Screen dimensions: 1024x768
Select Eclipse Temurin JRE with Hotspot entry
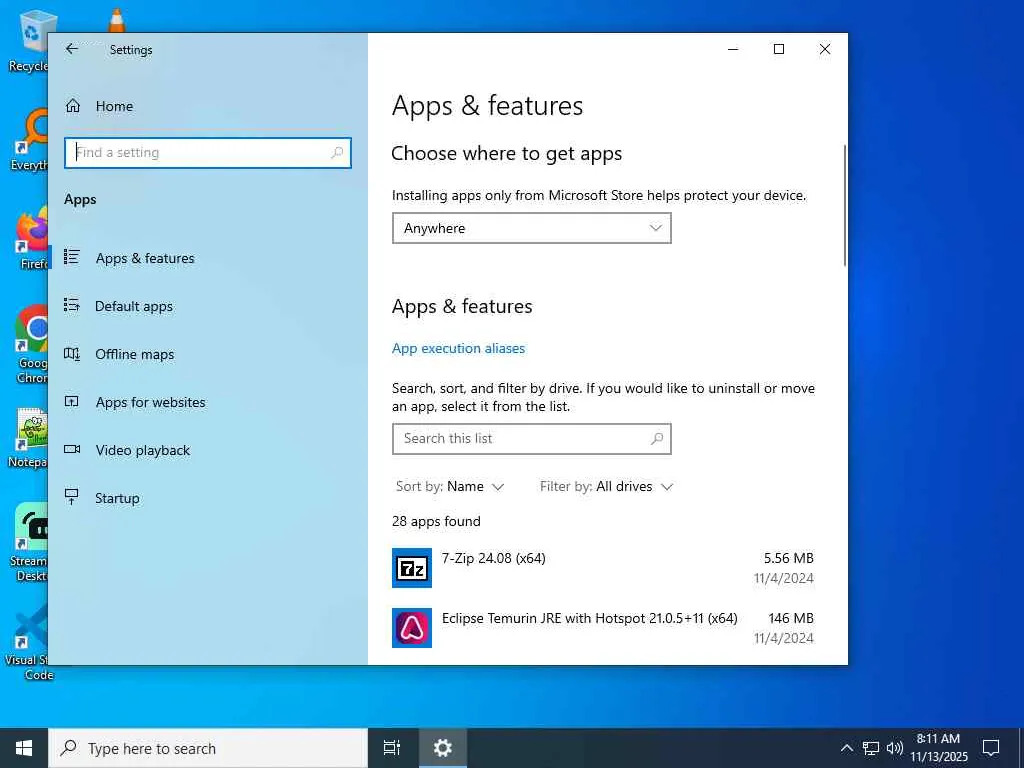click(603, 628)
